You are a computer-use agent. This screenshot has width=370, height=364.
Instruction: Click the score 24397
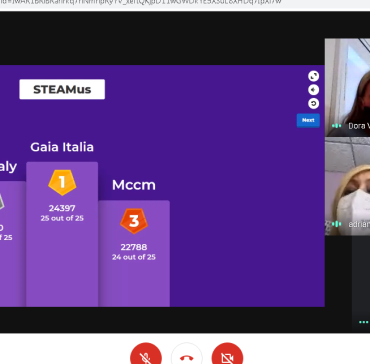click(62, 208)
